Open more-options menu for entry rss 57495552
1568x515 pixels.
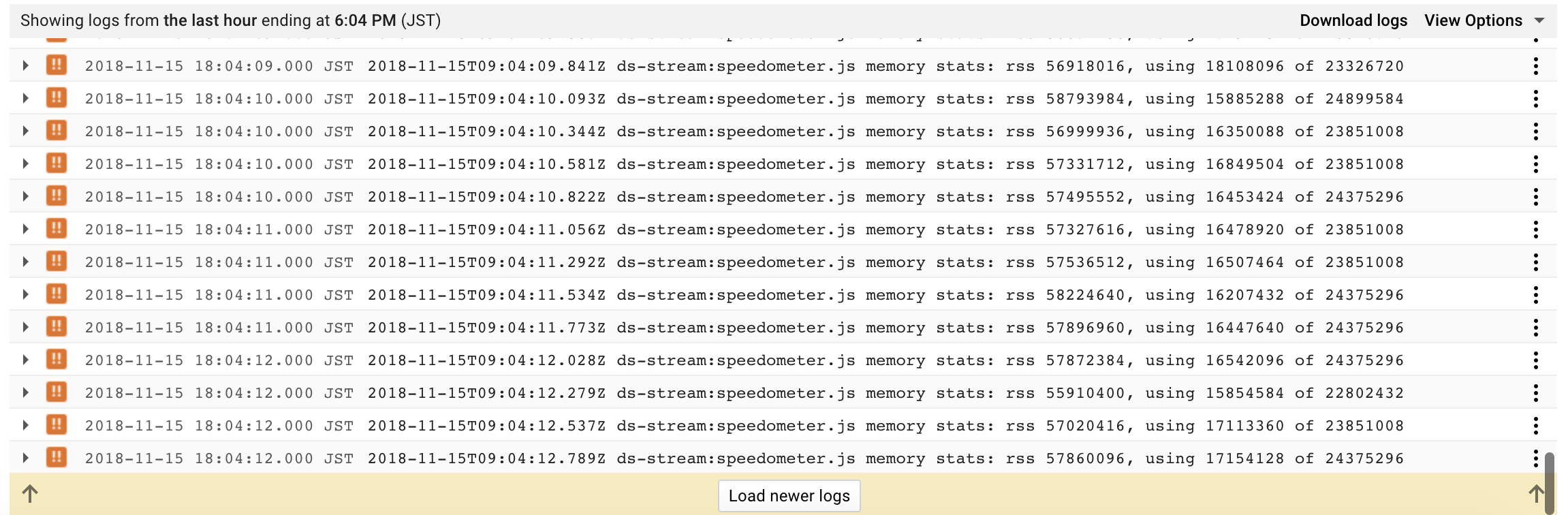(x=1536, y=196)
